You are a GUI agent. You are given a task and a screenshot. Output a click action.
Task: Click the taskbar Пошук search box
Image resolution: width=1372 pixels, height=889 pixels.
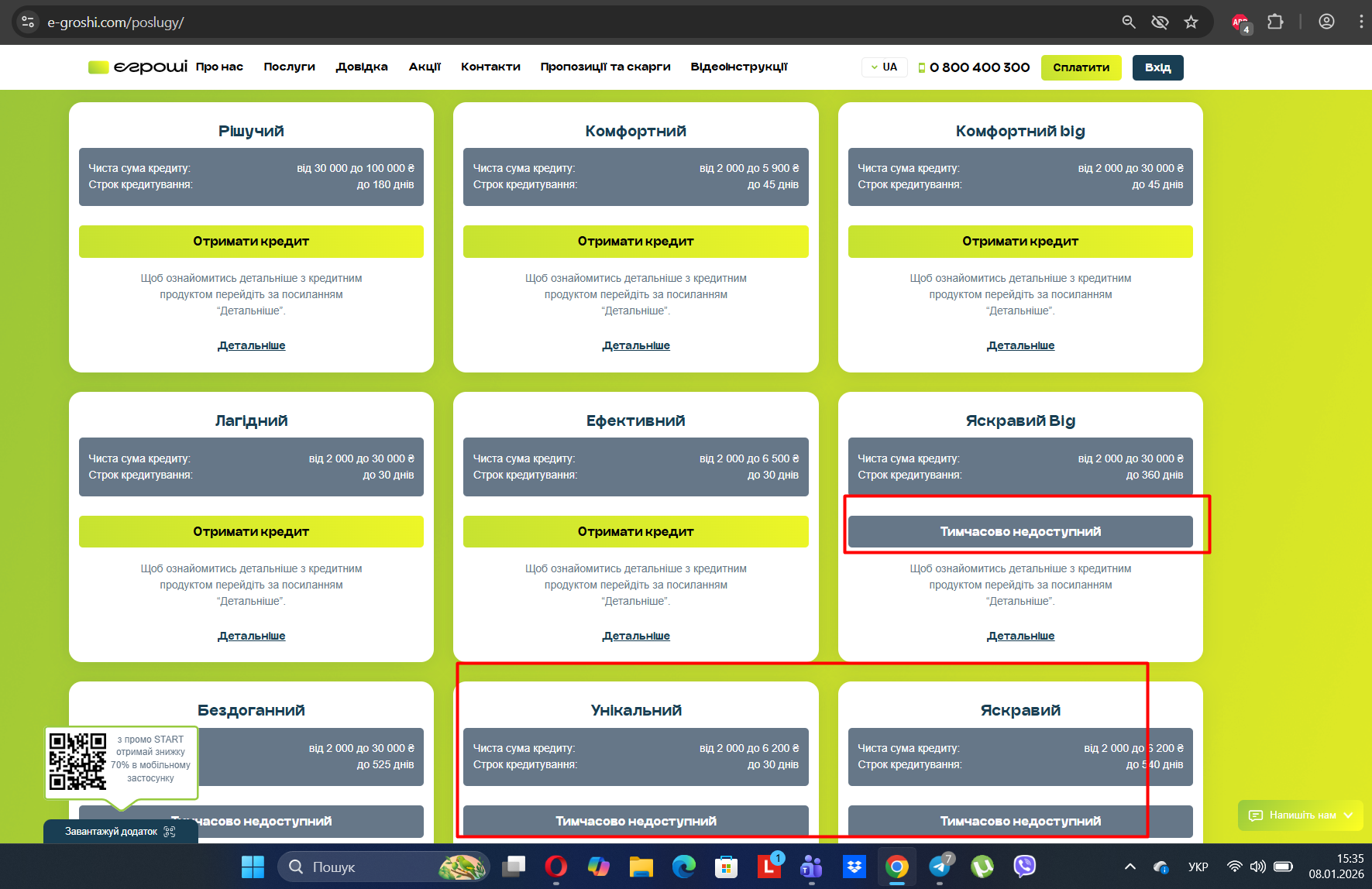click(x=383, y=867)
